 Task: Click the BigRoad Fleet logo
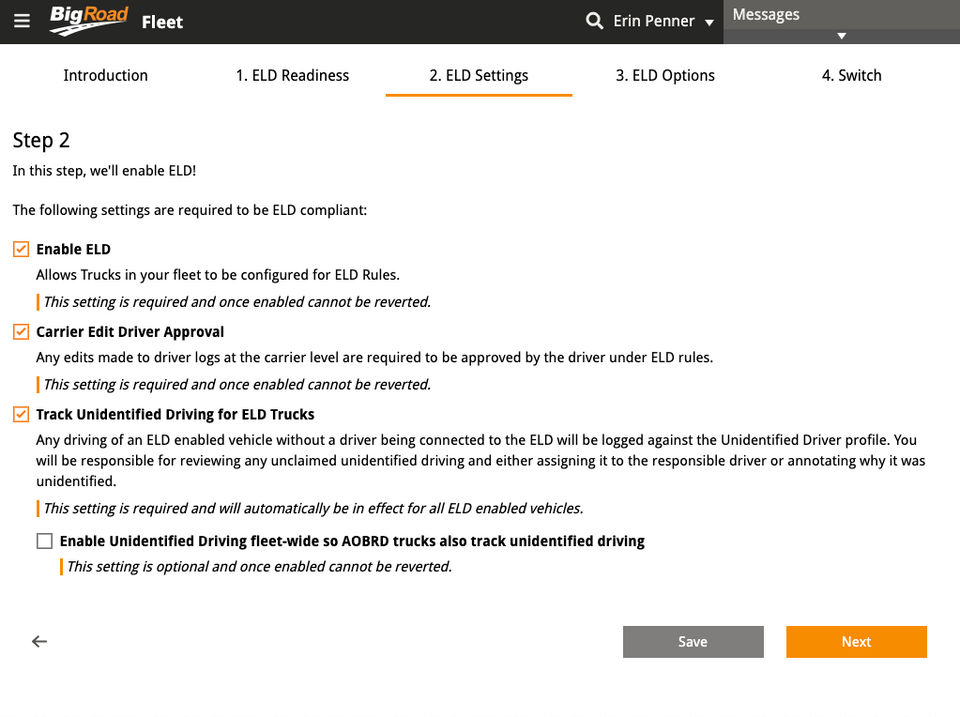point(116,21)
